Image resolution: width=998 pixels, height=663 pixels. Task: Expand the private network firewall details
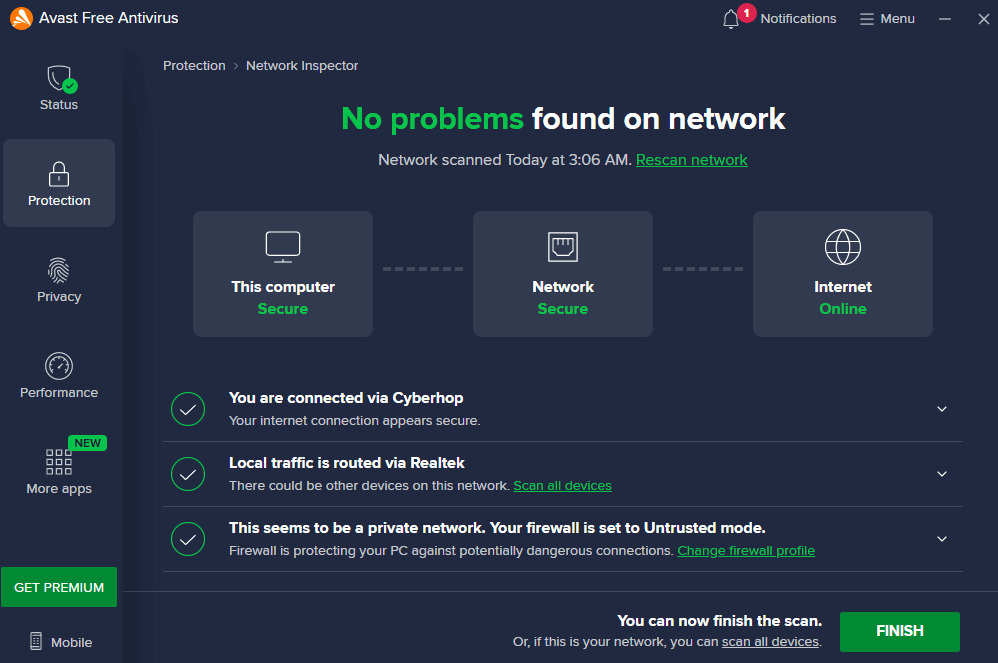click(x=942, y=539)
